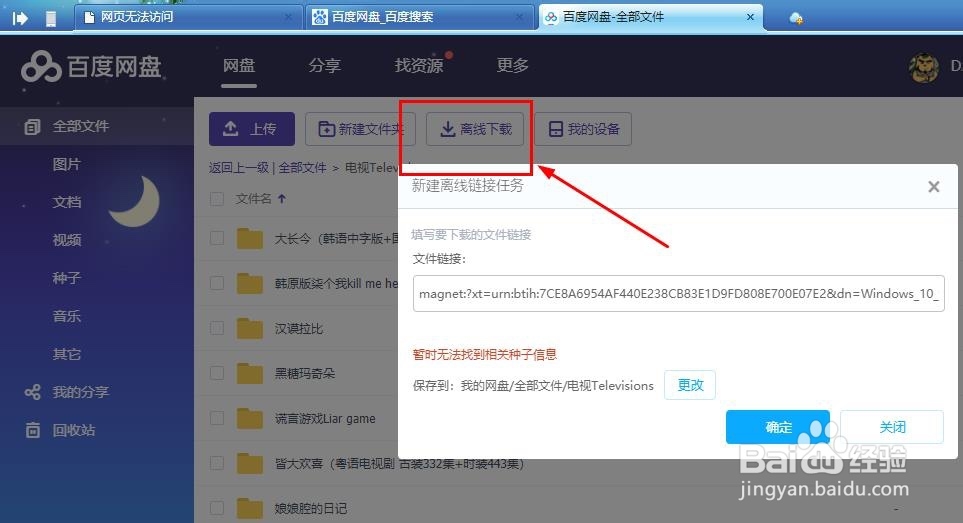
Task: Check the 汉谟拉比 folder checkbox
Action: pyautogui.click(x=217, y=328)
